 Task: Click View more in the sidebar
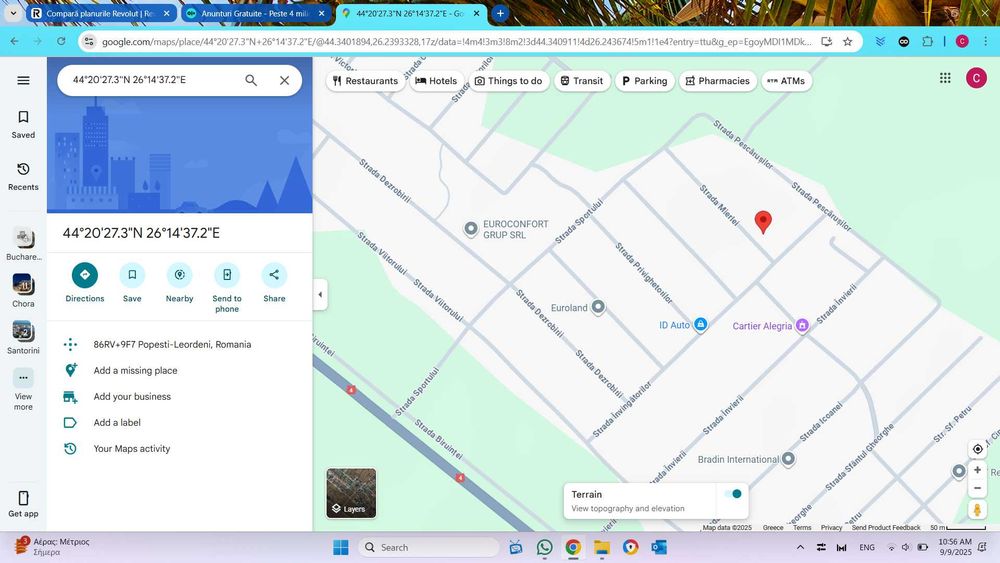(x=23, y=390)
